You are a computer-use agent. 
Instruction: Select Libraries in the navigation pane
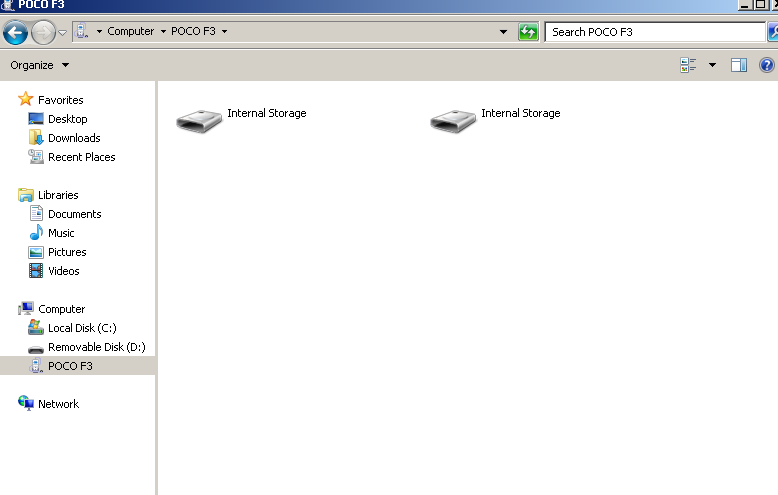pos(58,195)
